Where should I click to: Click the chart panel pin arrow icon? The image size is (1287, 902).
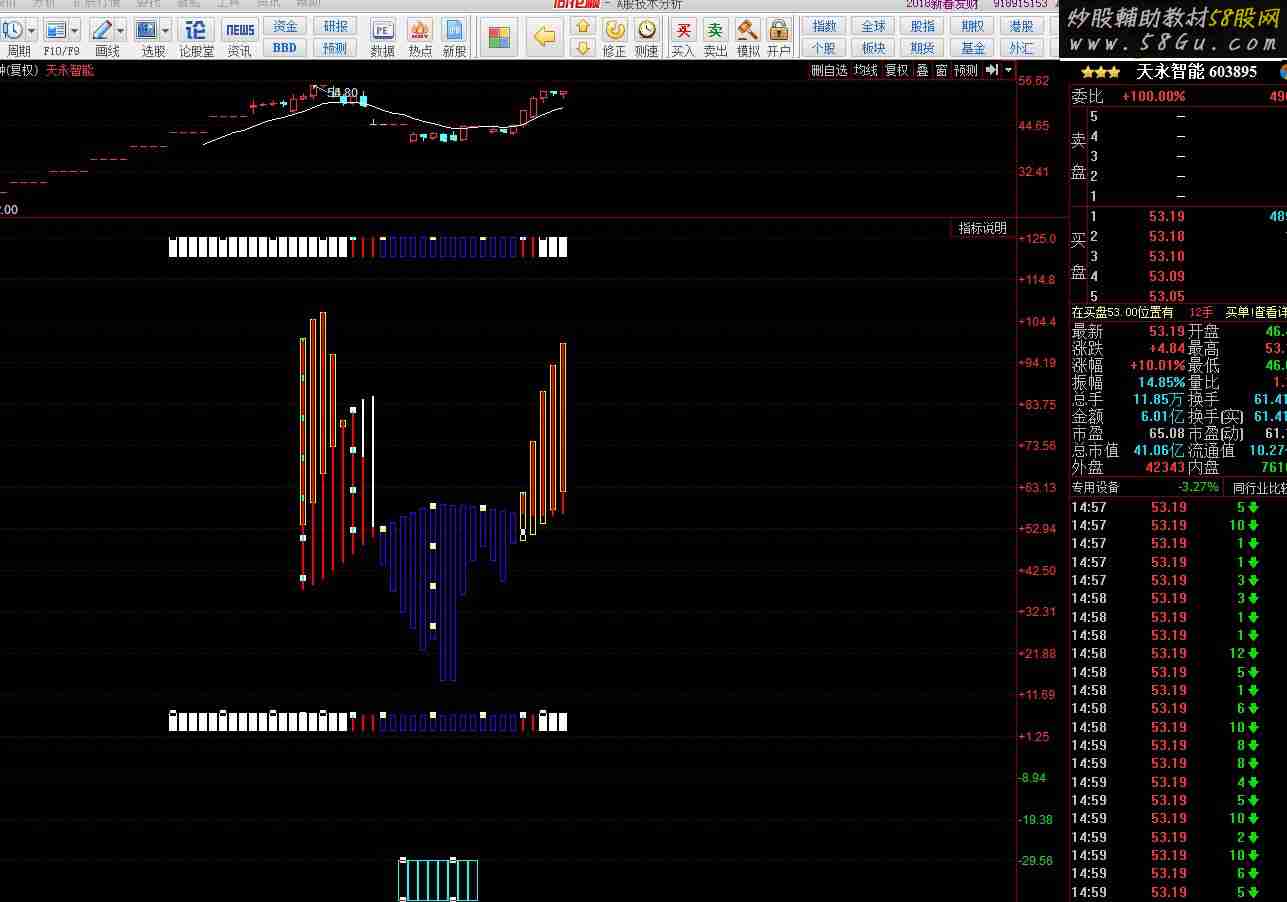click(991, 70)
